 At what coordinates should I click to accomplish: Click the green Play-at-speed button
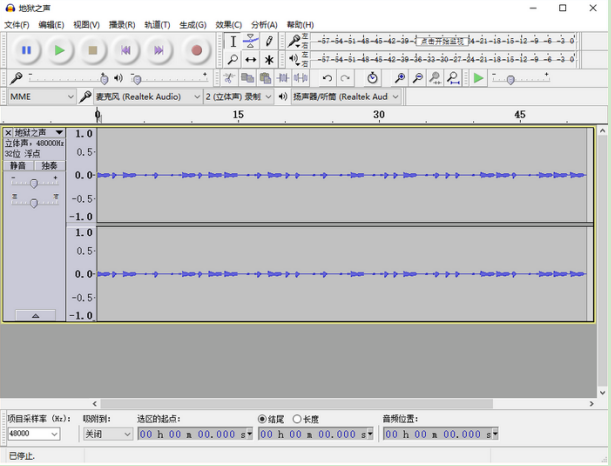(x=478, y=78)
